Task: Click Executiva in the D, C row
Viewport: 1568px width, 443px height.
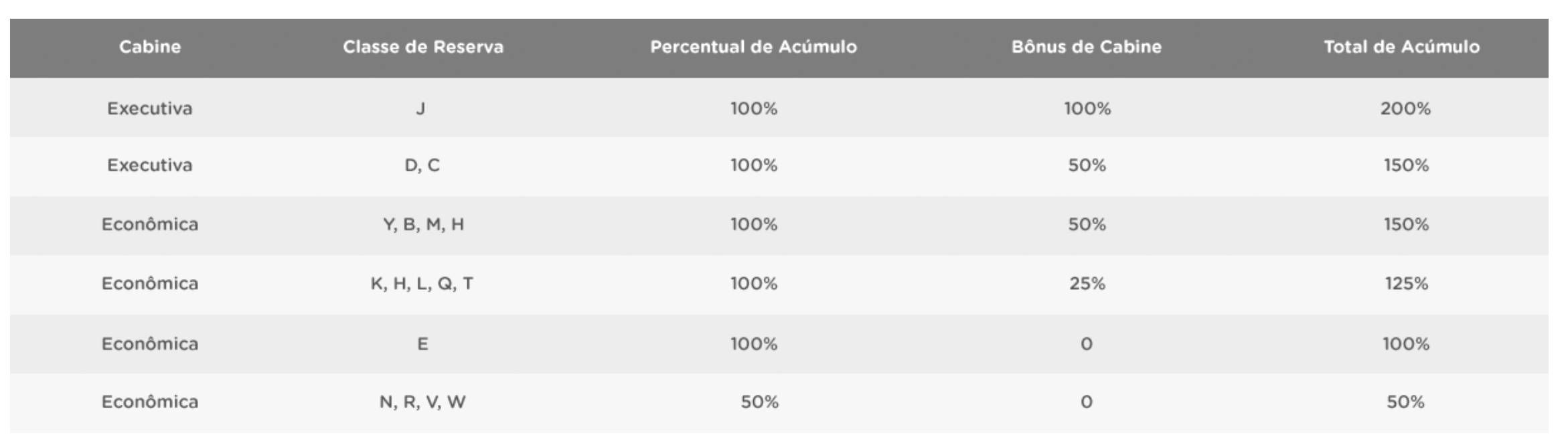Action: 150,165
